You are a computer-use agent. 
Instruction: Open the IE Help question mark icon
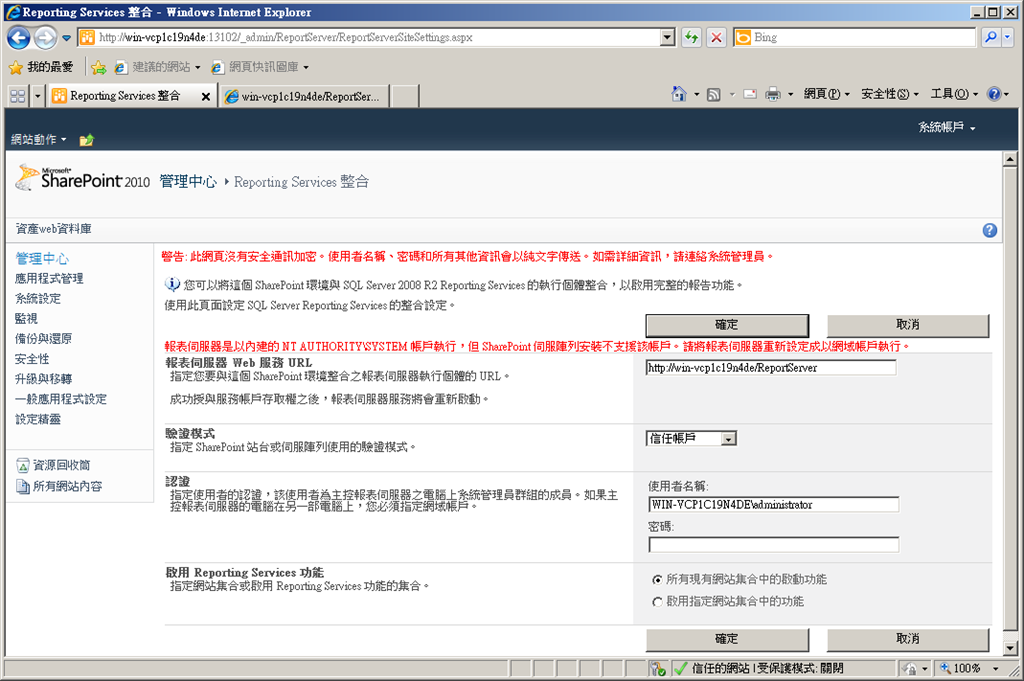[994, 95]
